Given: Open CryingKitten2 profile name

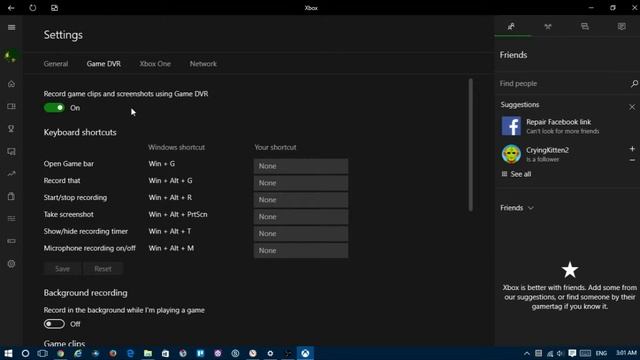Looking at the screenshot, I should click(547, 150).
